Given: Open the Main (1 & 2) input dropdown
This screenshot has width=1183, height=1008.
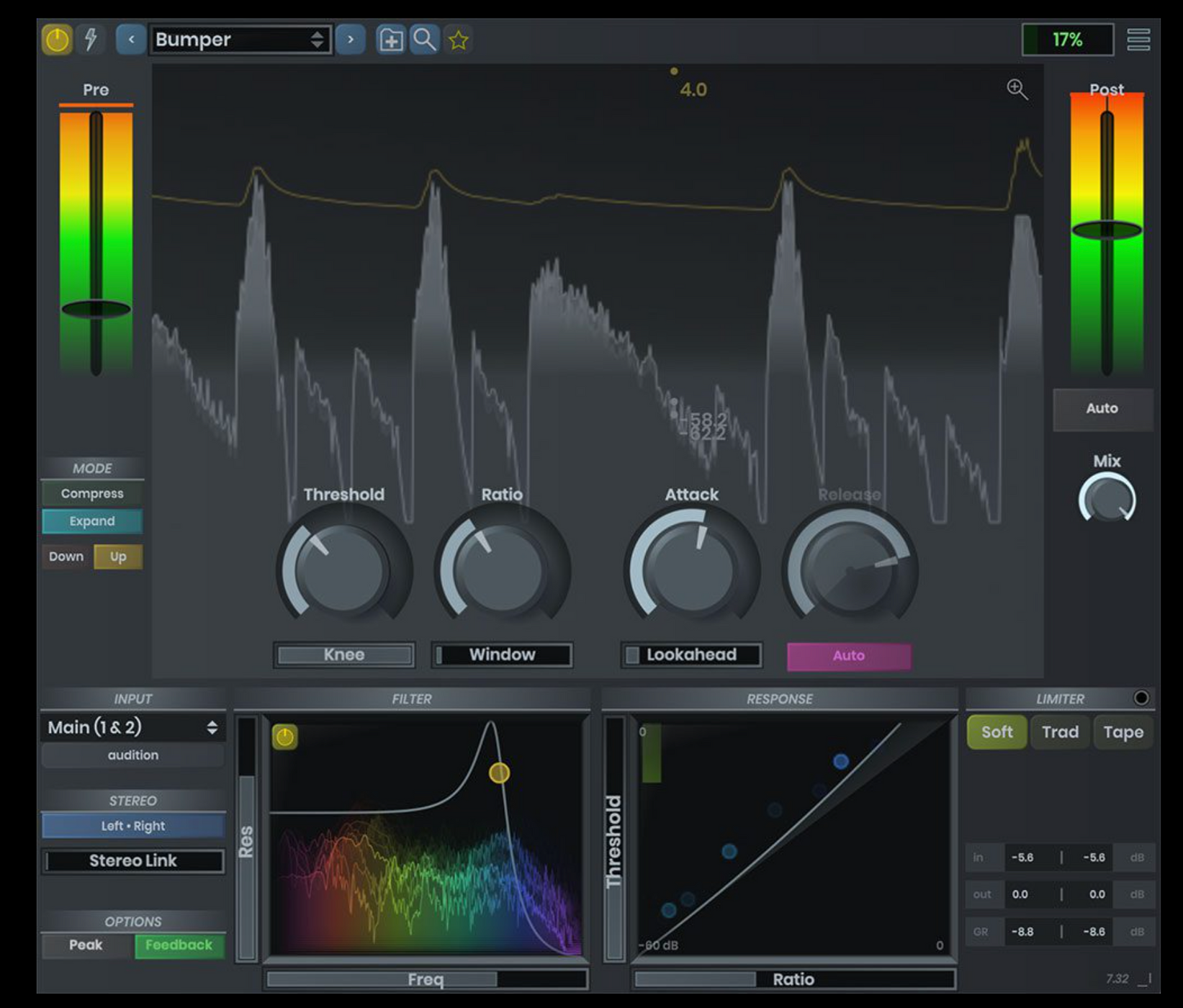Looking at the screenshot, I should tap(132, 727).
